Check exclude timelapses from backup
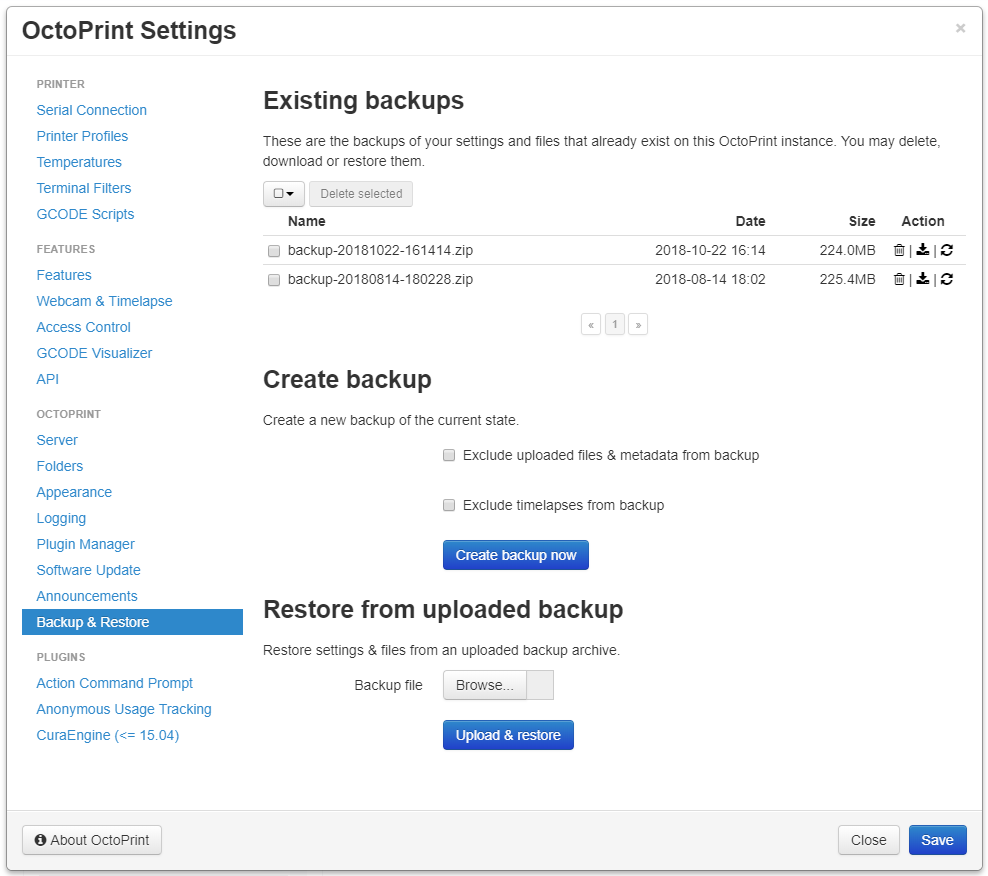988x876 pixels. tap(449, 505)
